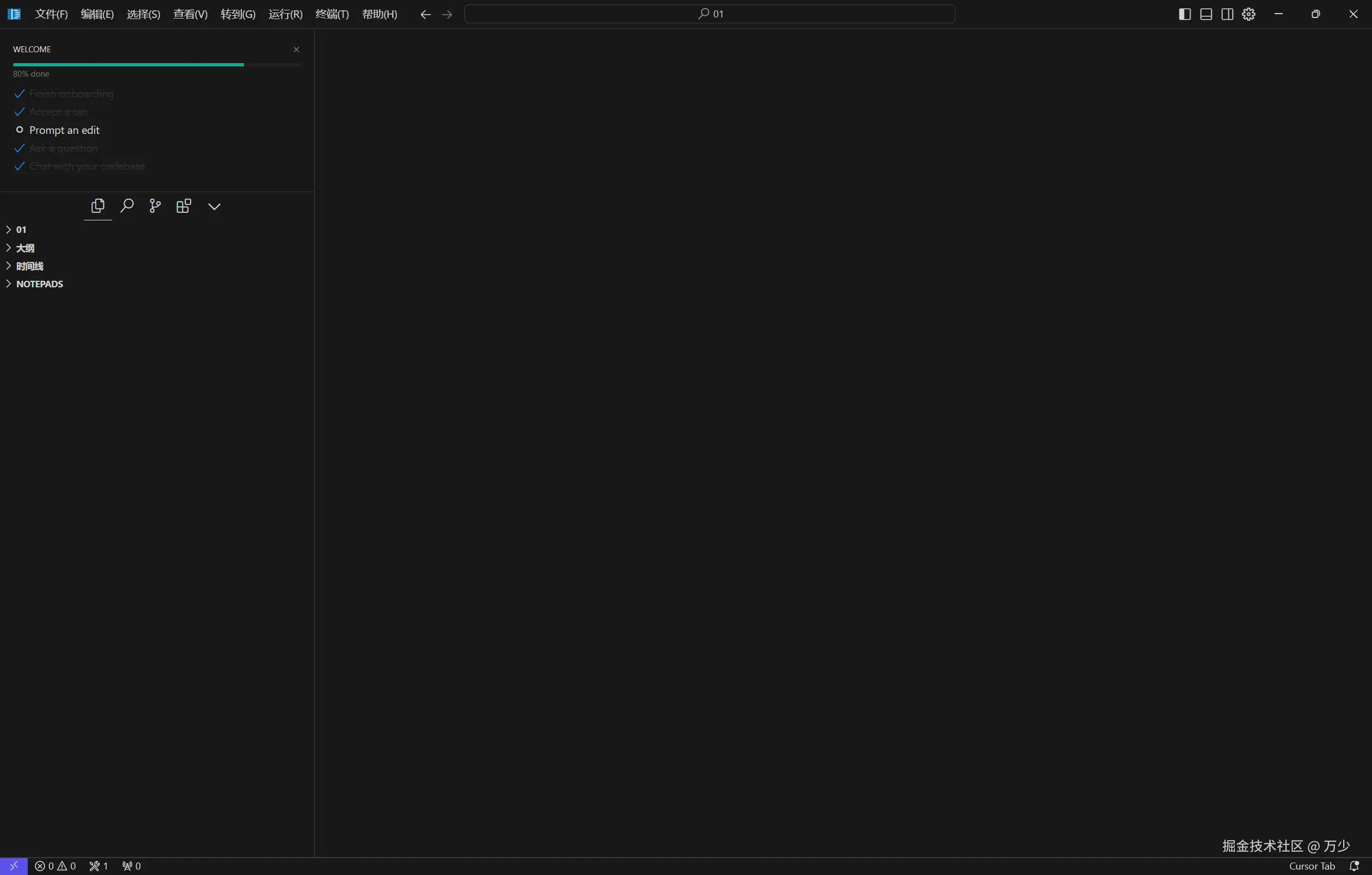Open the Extensions panel
Viewport: 1372px width, 875px height.
pos(183,206)
